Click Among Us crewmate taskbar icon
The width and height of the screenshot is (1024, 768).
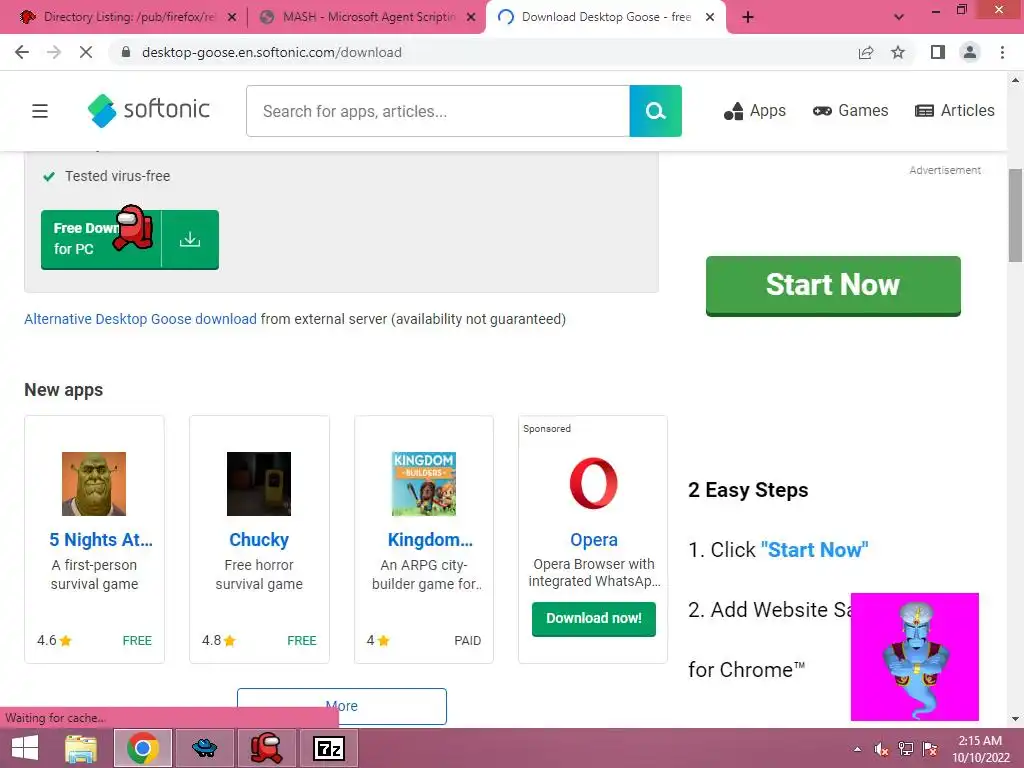266,748
